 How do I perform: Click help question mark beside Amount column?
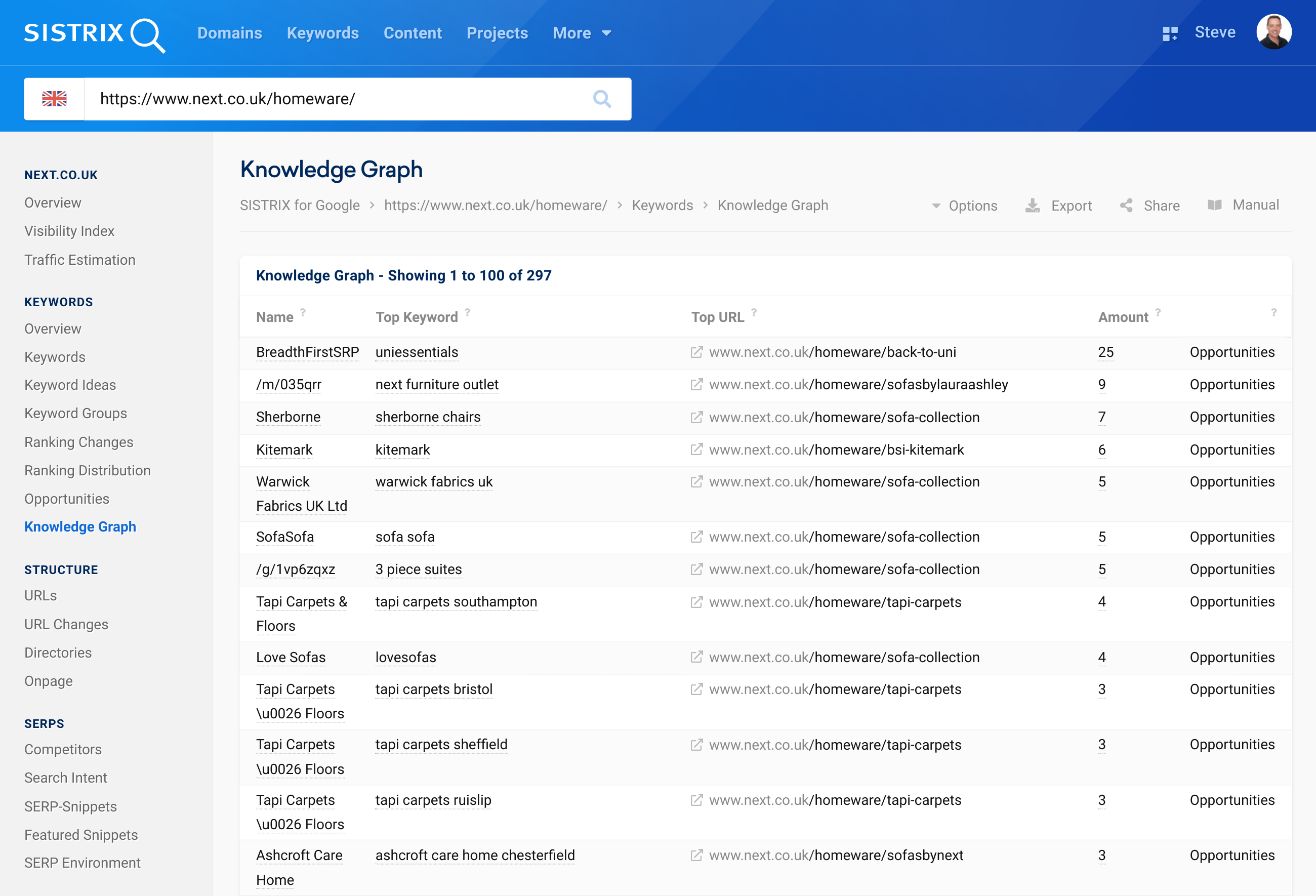click(x=1158, y=312)
